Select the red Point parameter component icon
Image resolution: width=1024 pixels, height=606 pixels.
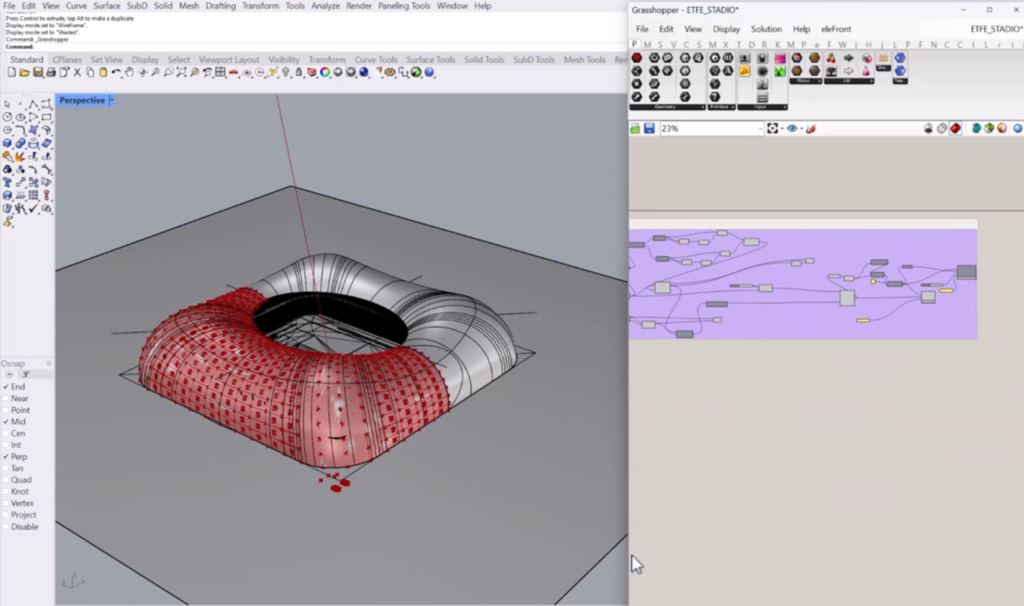[x=636, y=58]
